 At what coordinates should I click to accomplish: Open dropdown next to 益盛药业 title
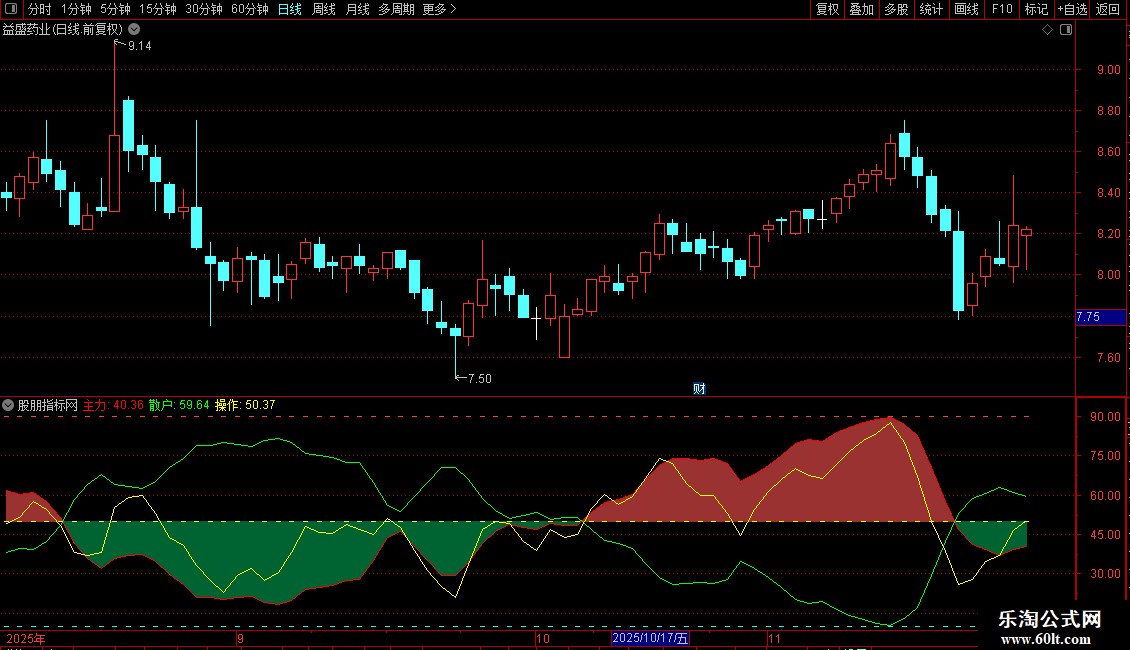(134, 30)
